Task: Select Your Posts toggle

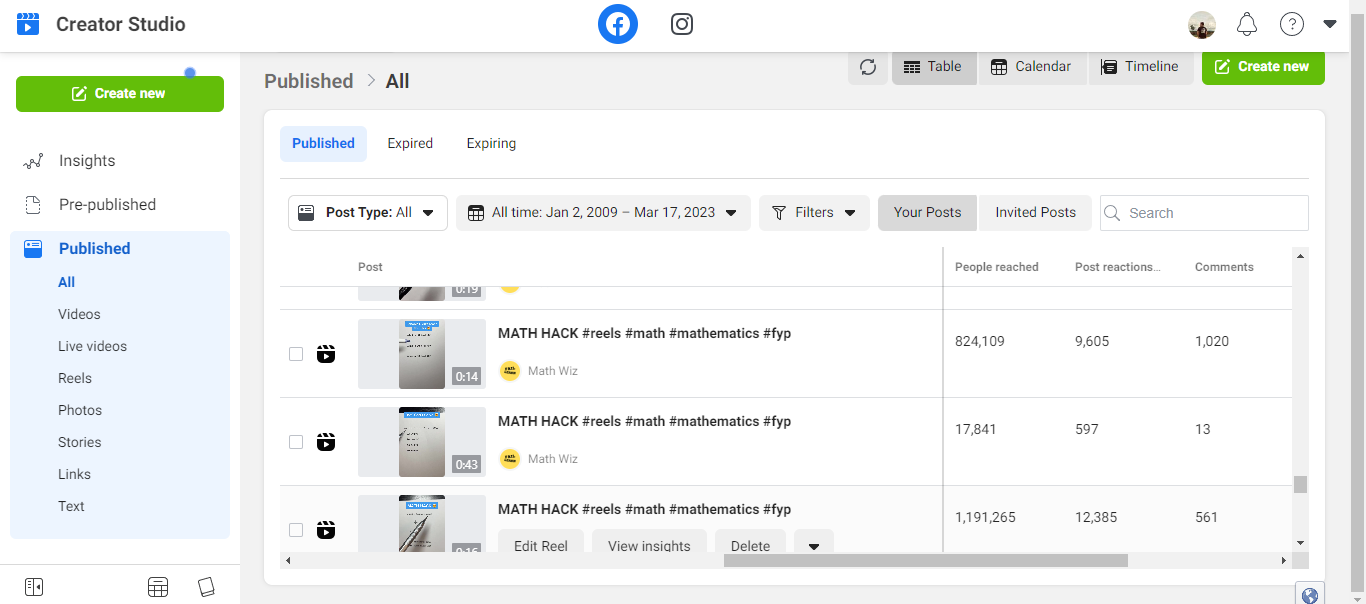Action: pos(927,213)
